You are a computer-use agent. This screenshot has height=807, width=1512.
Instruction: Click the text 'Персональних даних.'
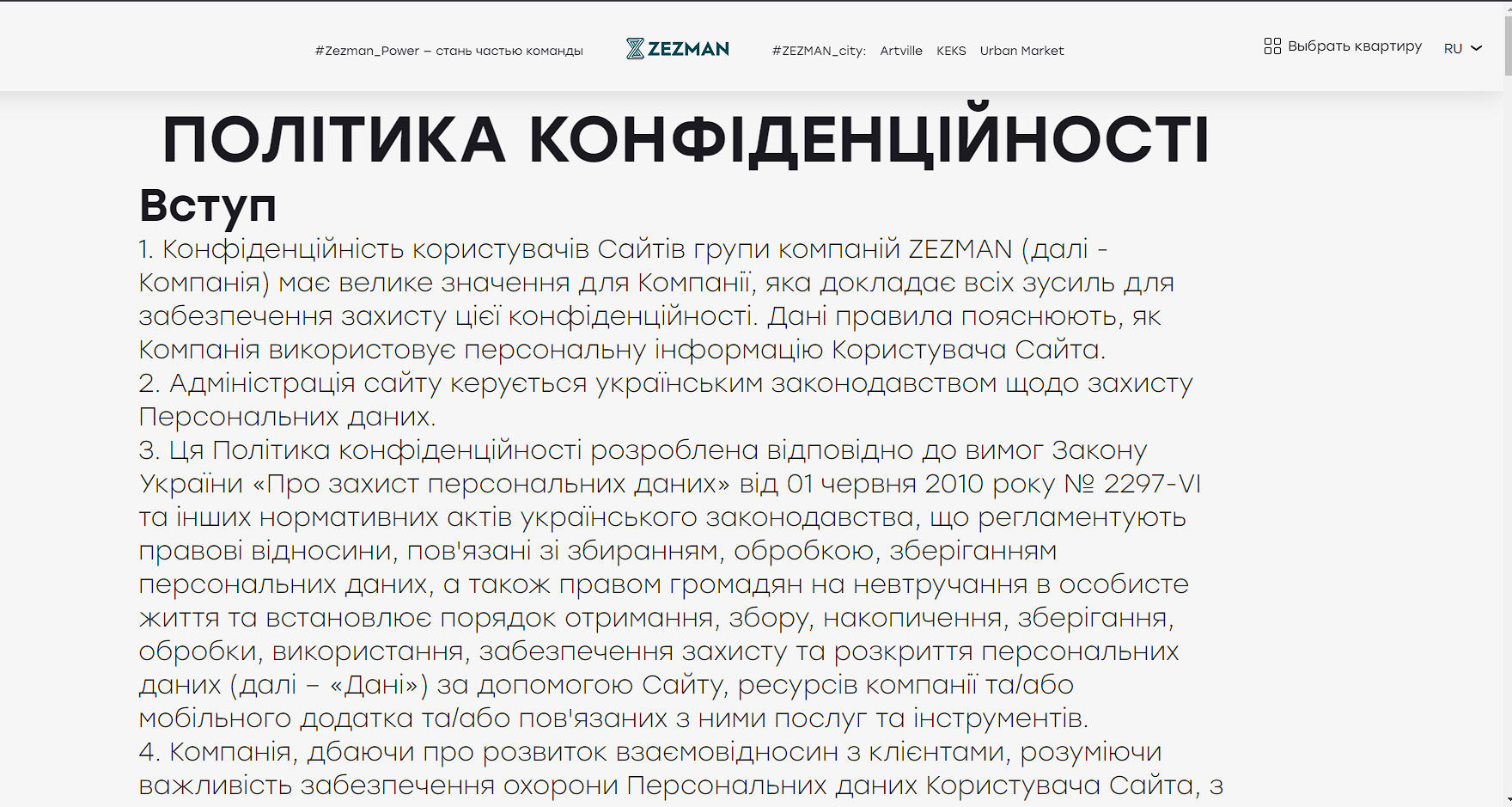287,417
